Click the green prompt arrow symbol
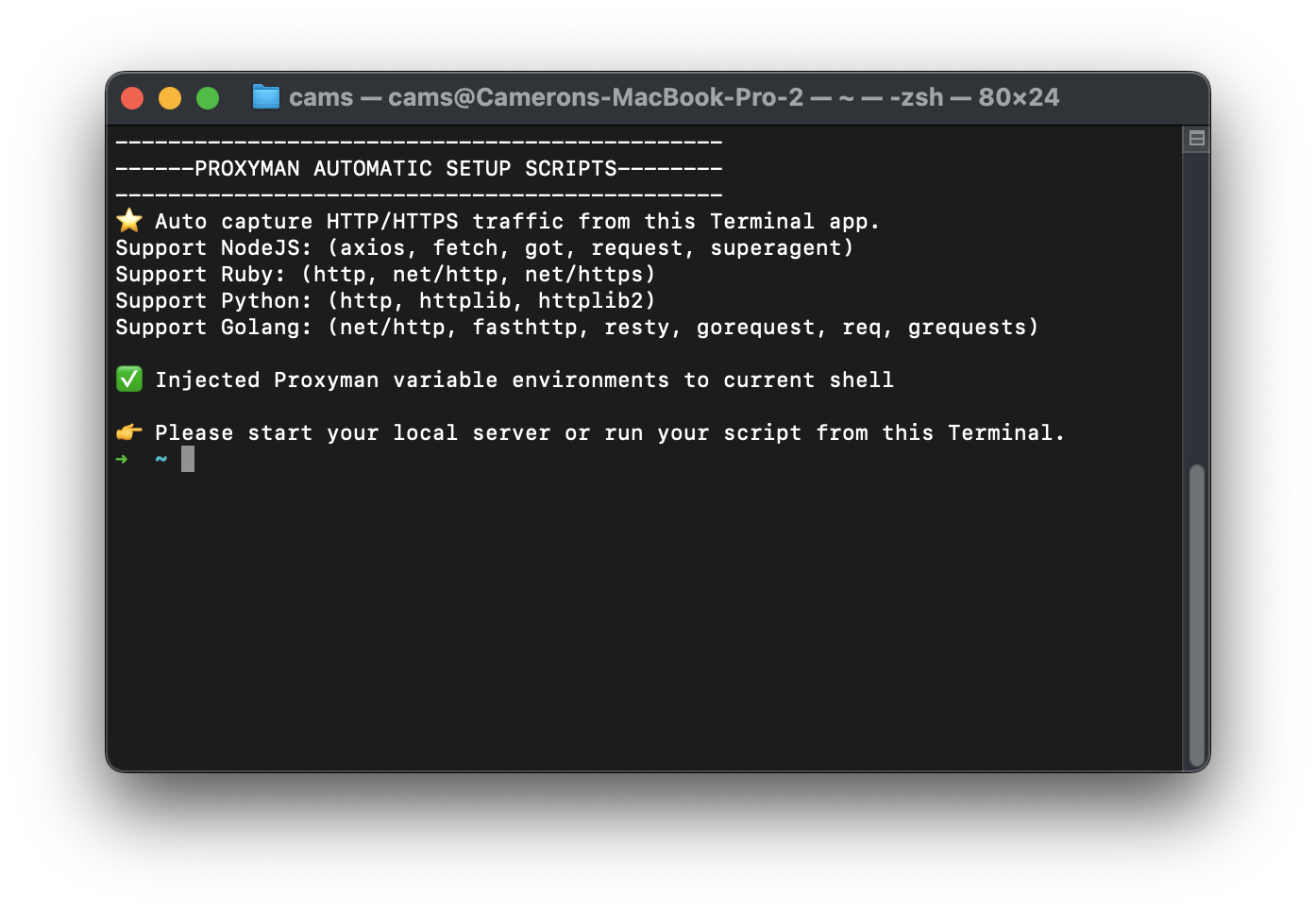This screenshot has width=1316, height=912. pos(122,459)
